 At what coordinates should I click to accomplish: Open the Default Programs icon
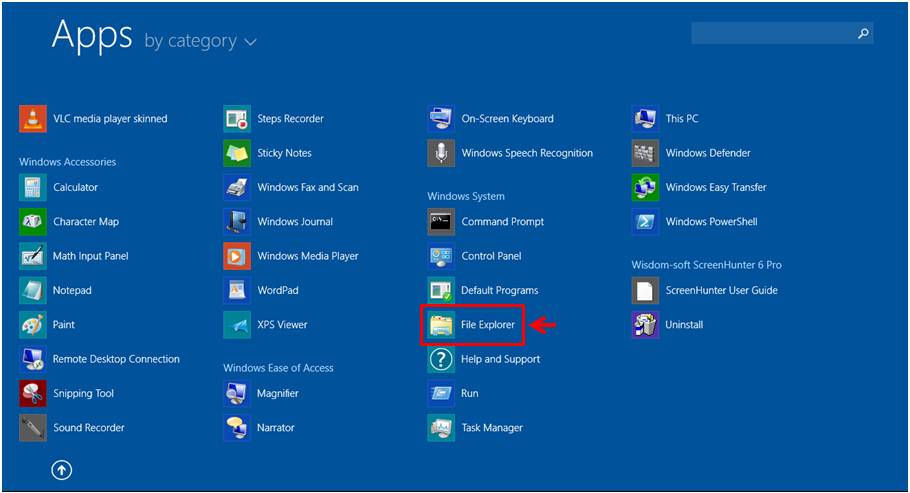(441, 290)
